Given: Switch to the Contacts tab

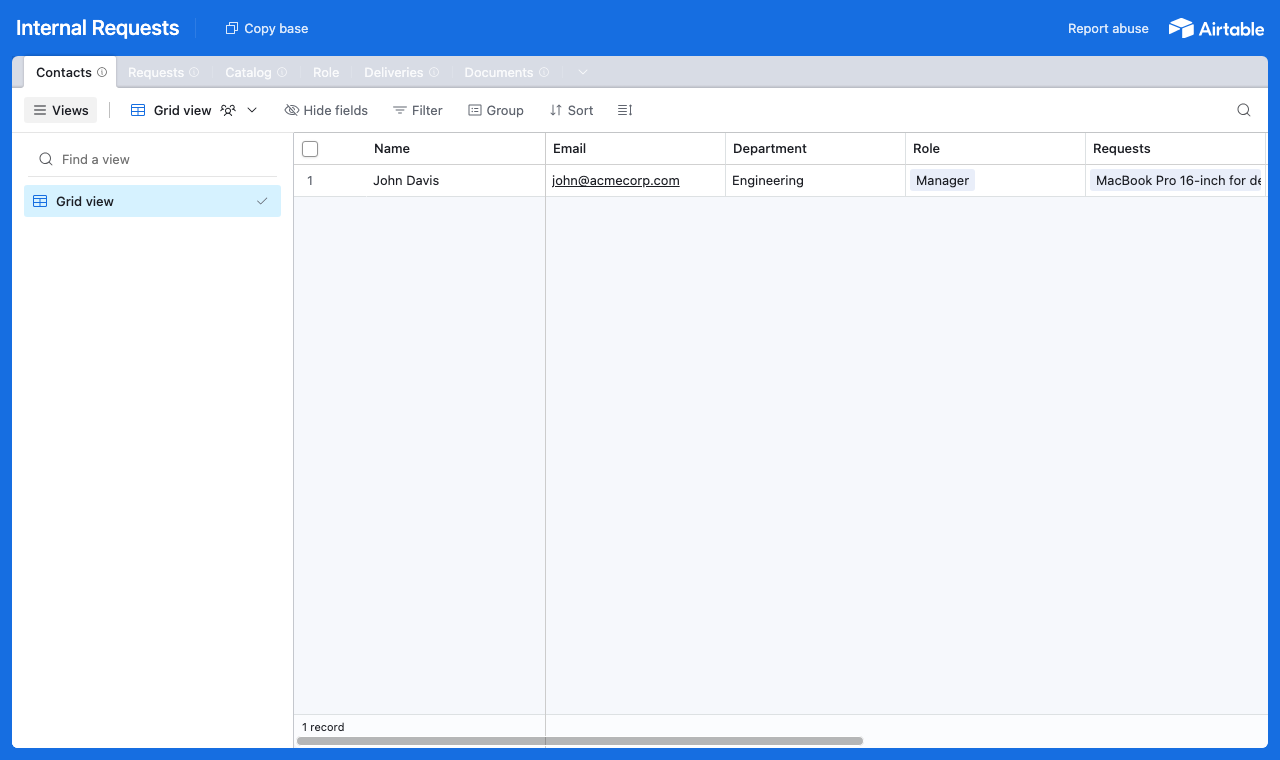Looking at the screenshot, I should click(x=70, y=72).
